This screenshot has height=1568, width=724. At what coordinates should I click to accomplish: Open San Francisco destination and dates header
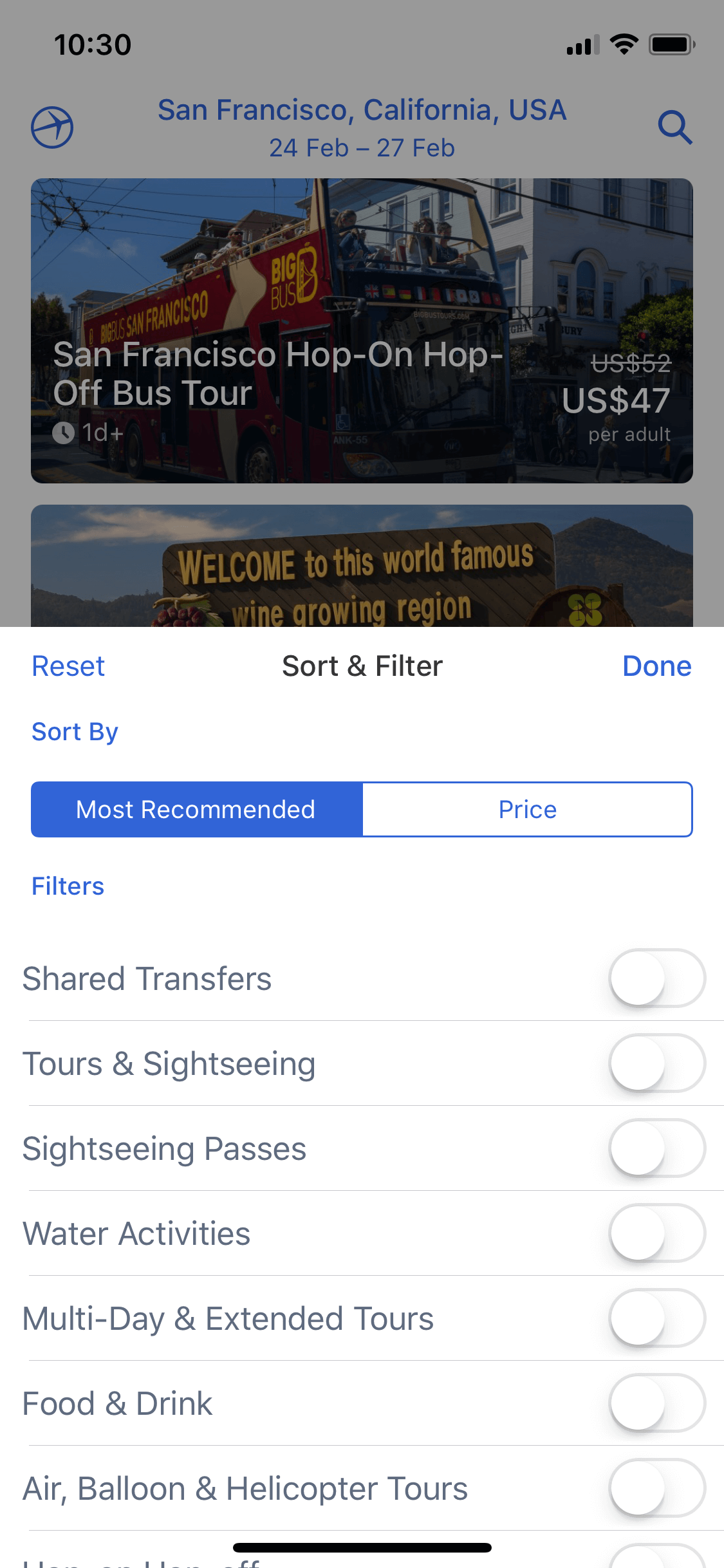tap(362, 127)
